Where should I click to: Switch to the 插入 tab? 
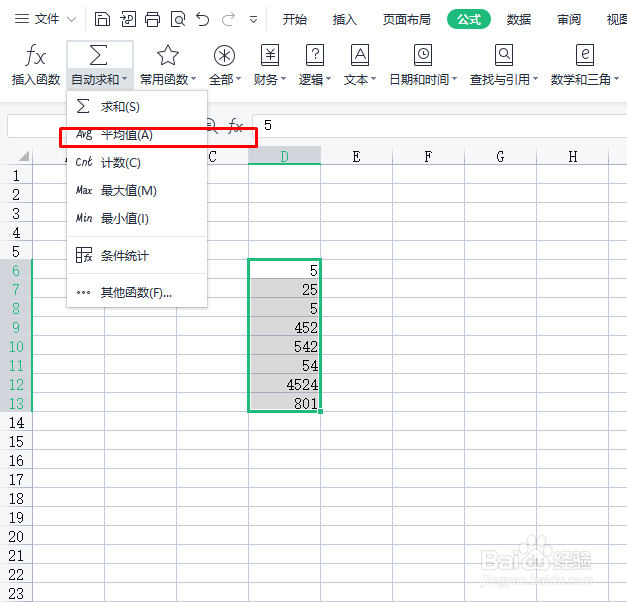point(344,19)
